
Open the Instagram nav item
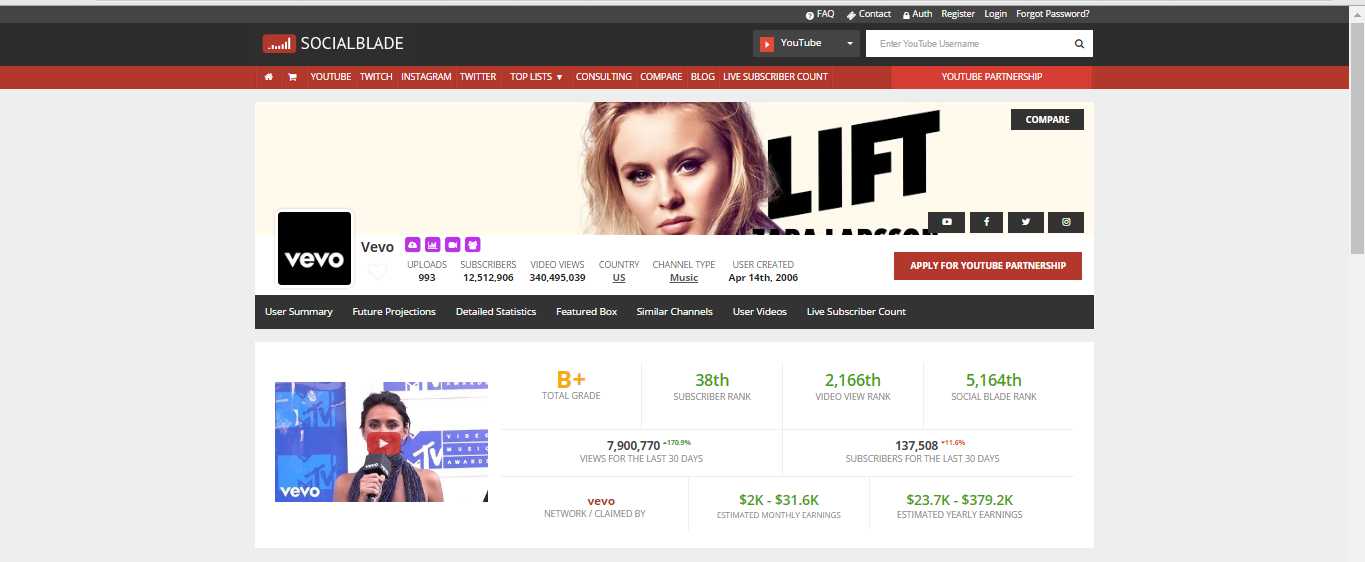pos(426,77)
